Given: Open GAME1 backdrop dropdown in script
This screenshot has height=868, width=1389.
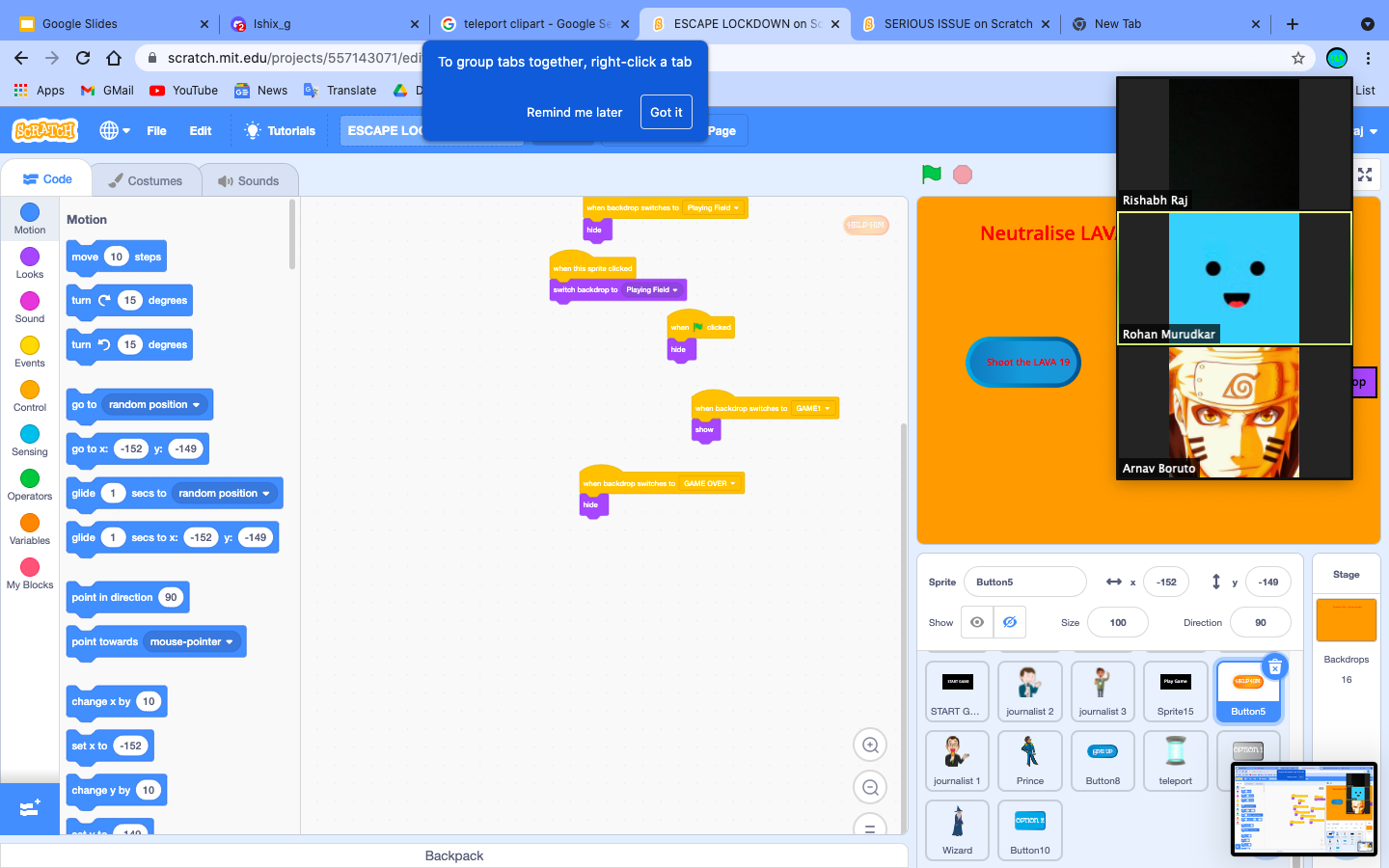Looking at the screenshot, I should point(813,408).
